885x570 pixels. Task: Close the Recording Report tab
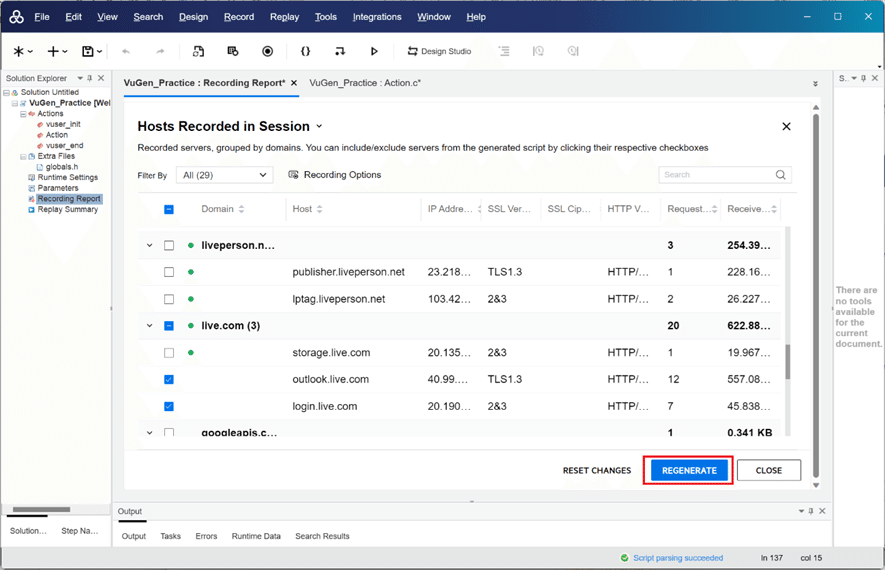[294, 83]
